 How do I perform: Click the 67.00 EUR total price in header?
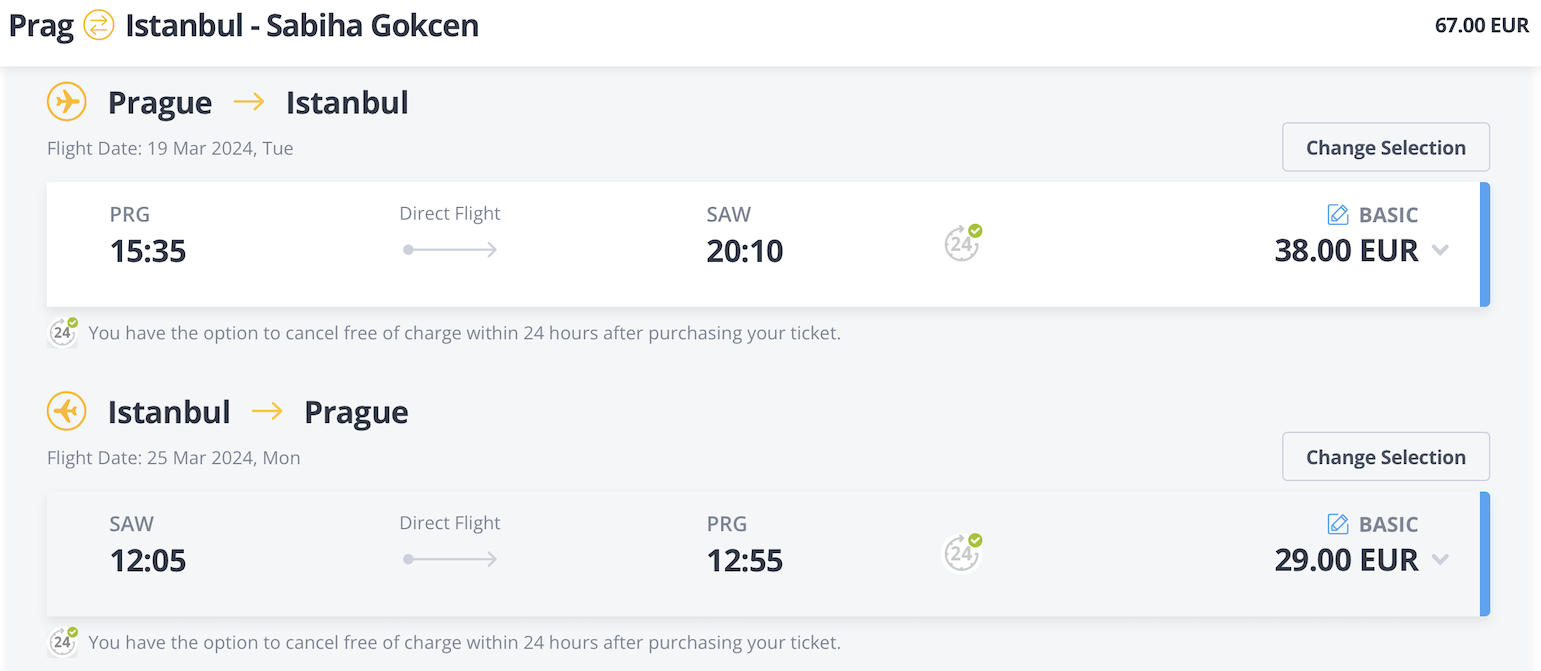click(1482, 25)
